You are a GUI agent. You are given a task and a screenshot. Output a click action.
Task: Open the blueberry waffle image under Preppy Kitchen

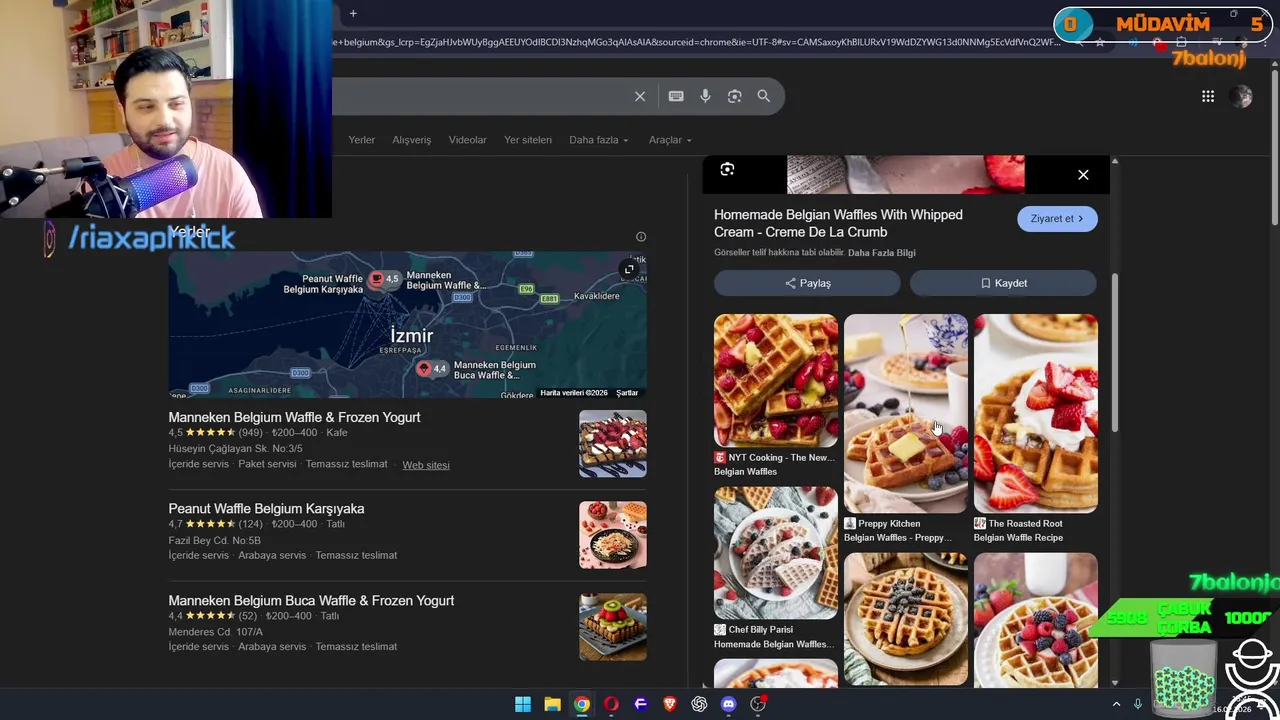[906, 619]
